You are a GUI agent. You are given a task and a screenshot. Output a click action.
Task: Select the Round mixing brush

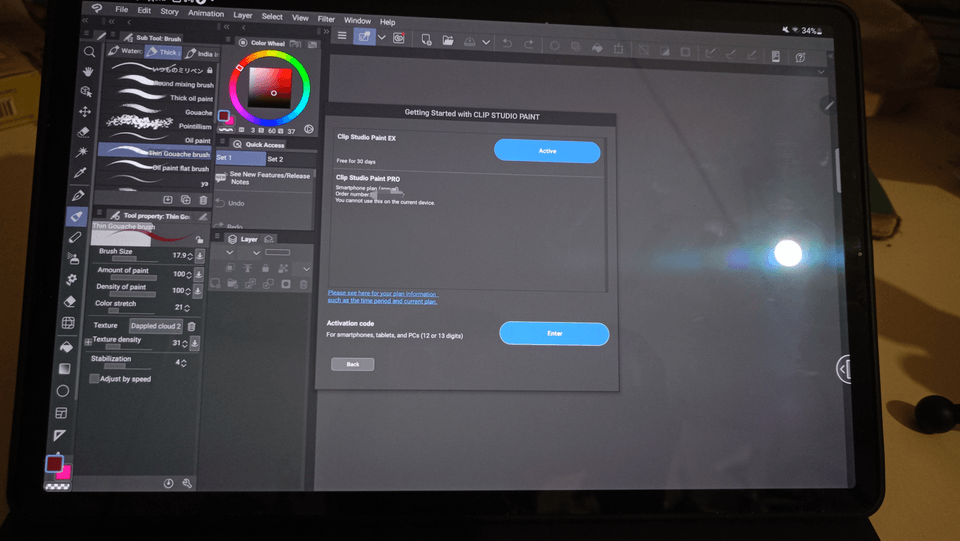click(159, 83)
